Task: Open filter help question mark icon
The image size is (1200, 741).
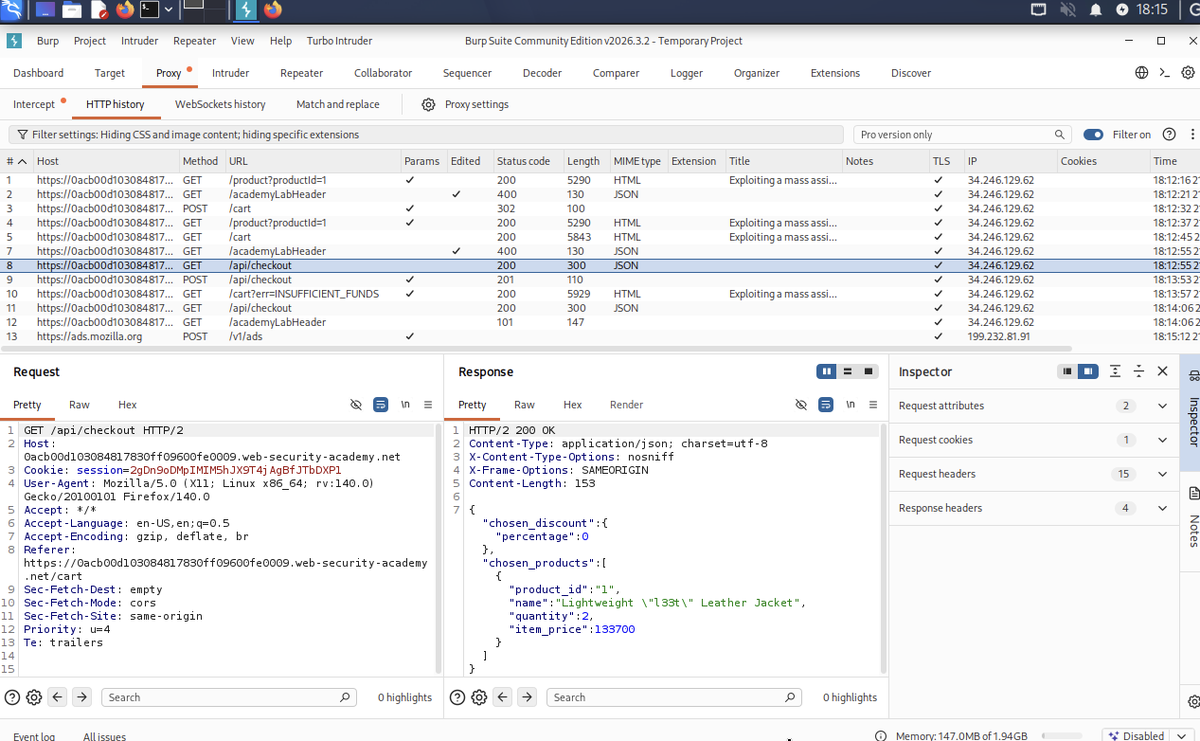Action: pos(1169,134)
